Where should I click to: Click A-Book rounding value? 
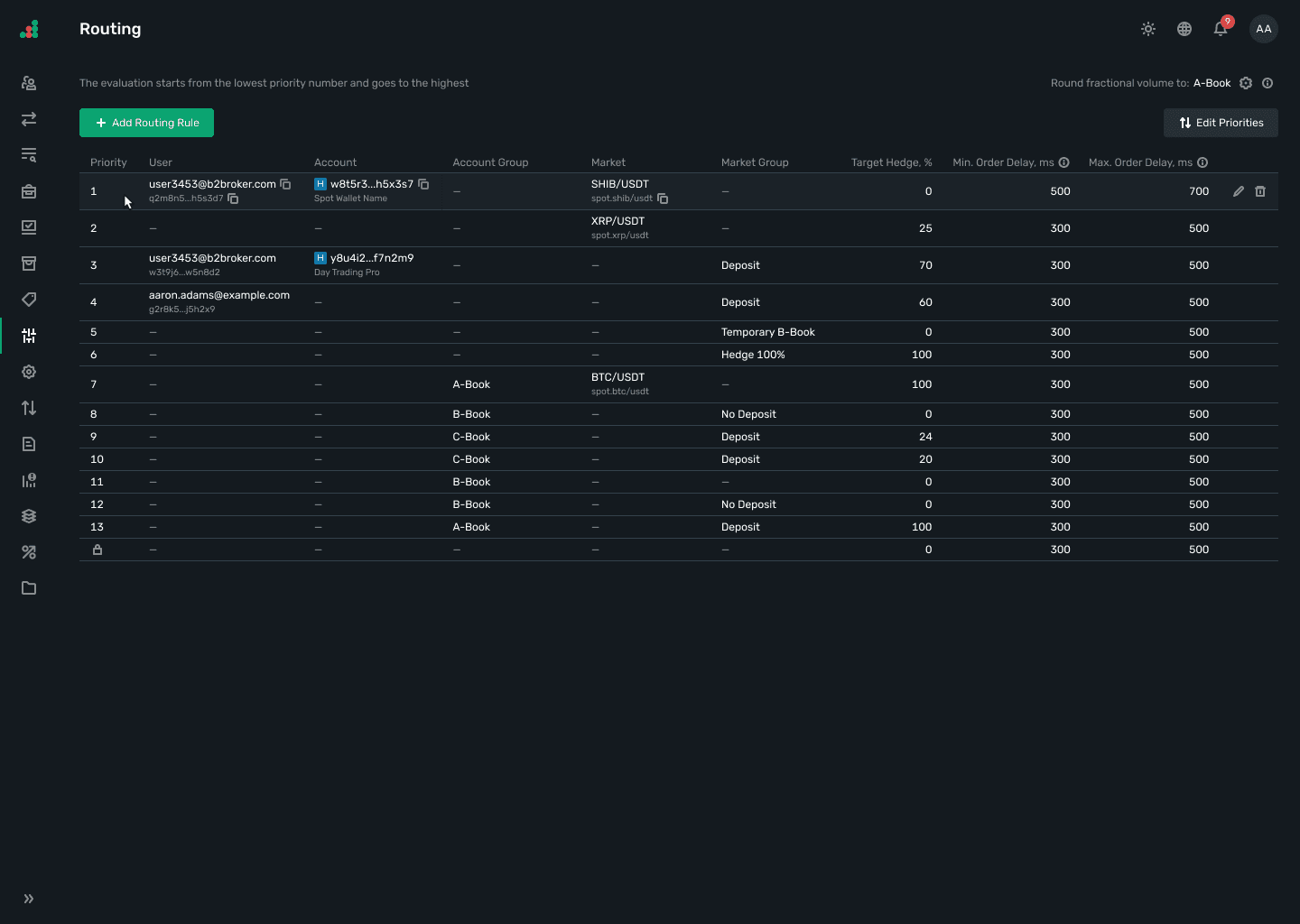pyautogui.click(x=1212, y=83)
